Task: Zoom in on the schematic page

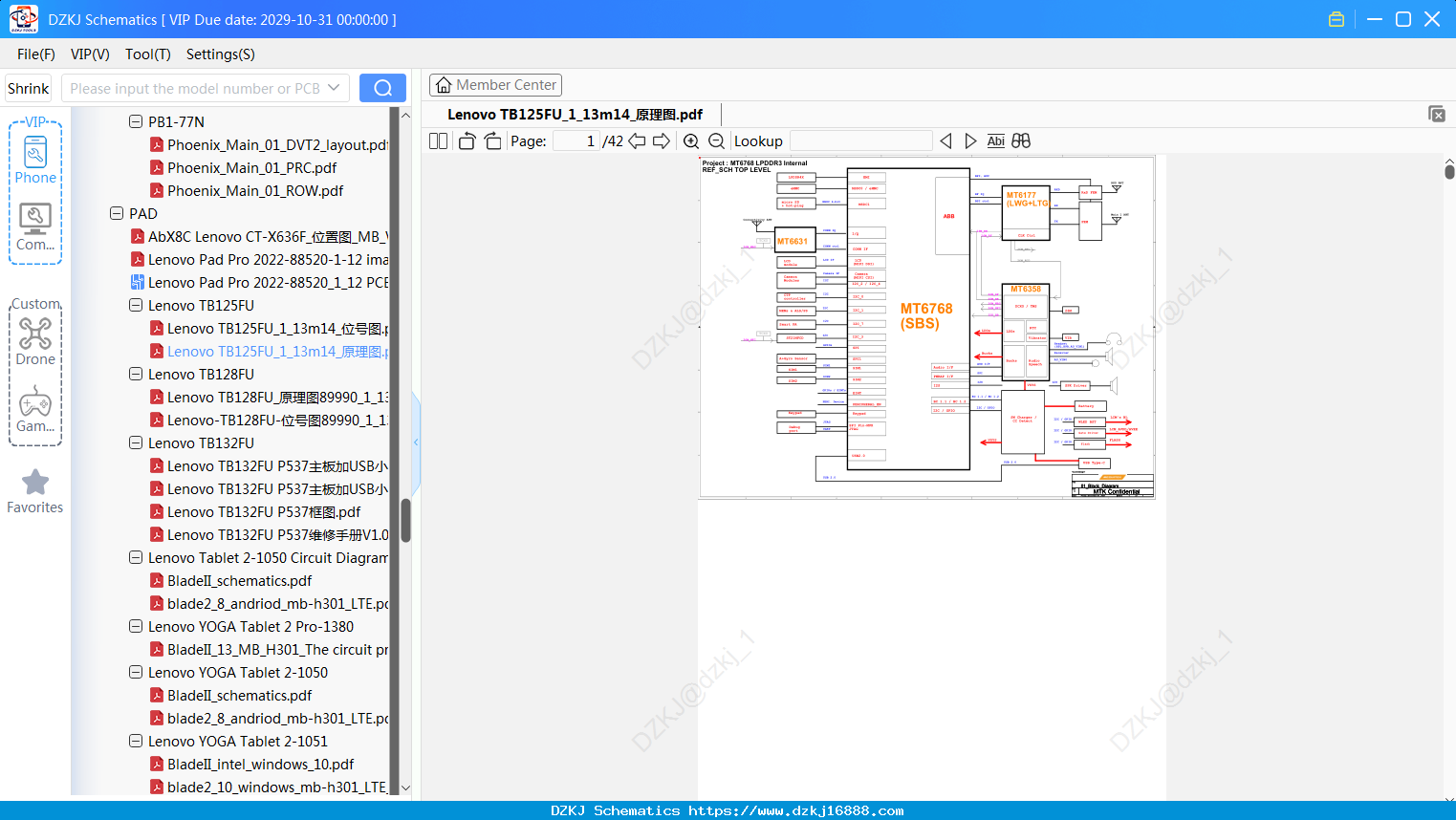Action: click(x=691, y=141)
